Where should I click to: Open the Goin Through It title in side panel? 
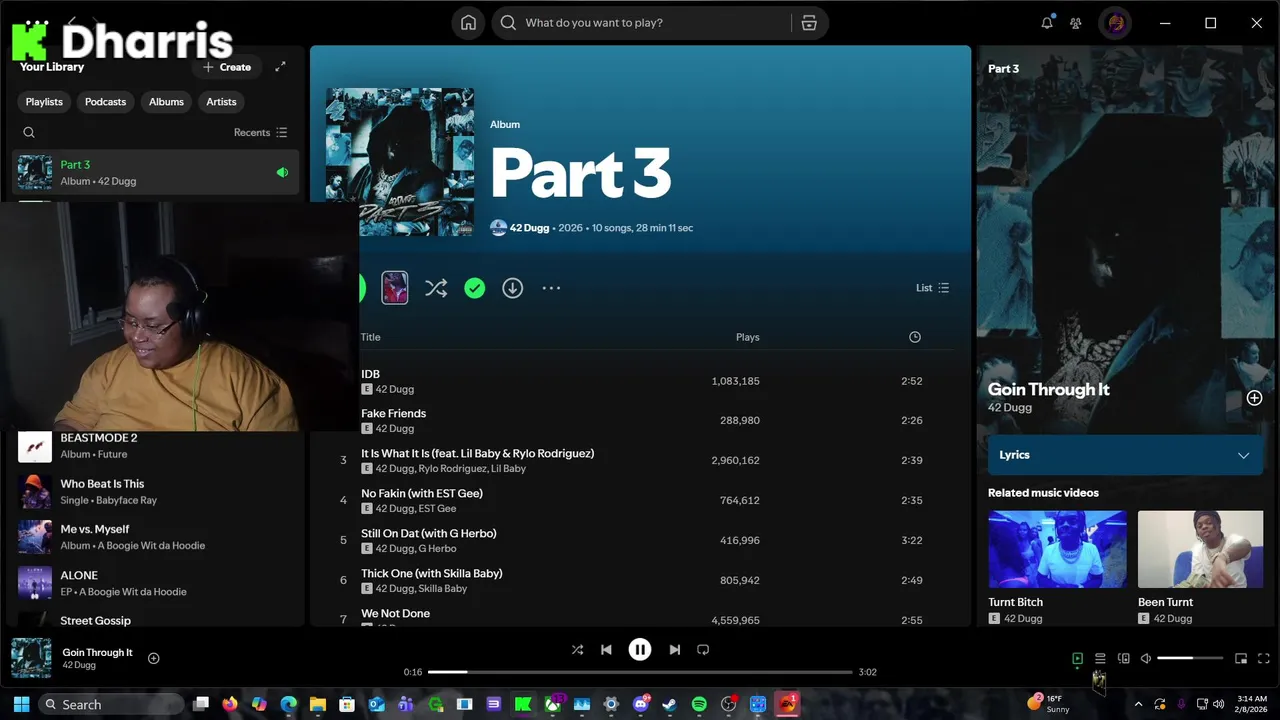(x=1049, y=389)
